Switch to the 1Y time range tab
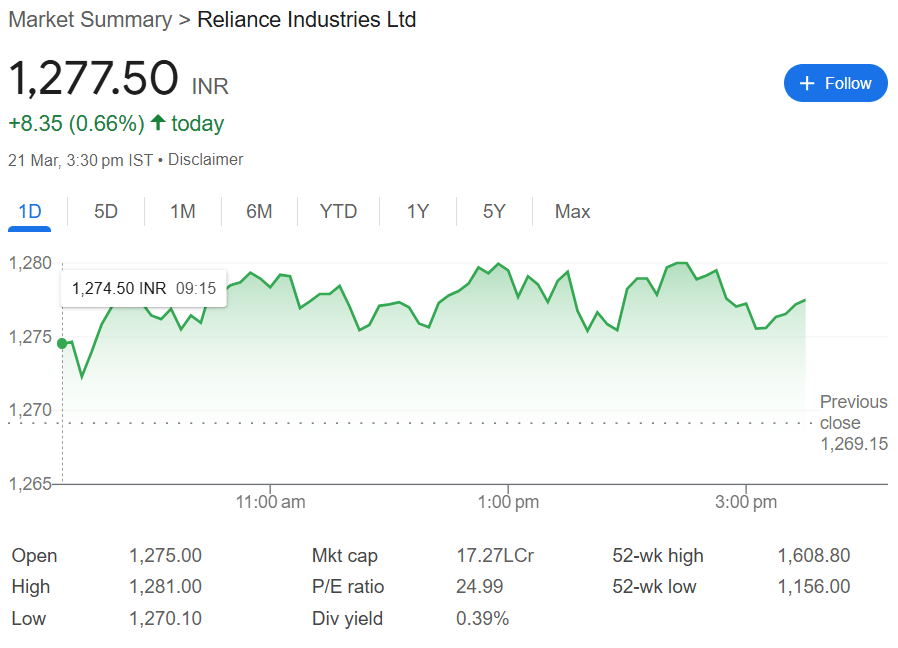The height and width of the screenshot is (648, 898). coord(418,211)
